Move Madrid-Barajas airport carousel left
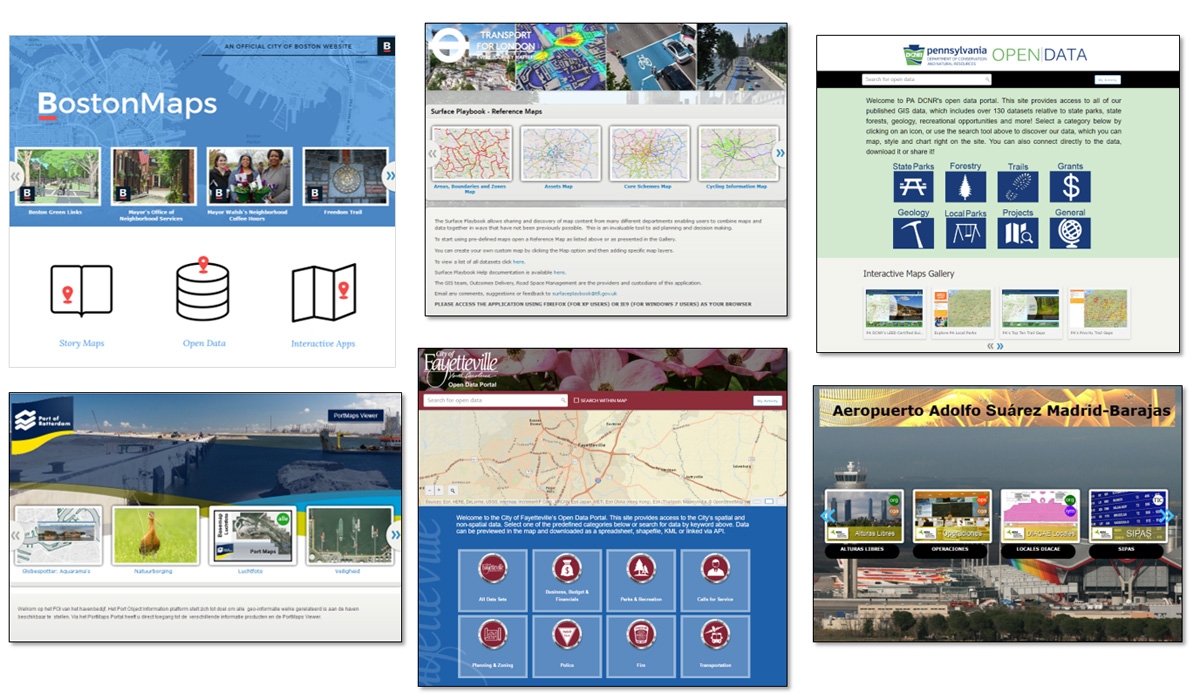Screen dimensions: 1200x699 click(x=826, y=516)
